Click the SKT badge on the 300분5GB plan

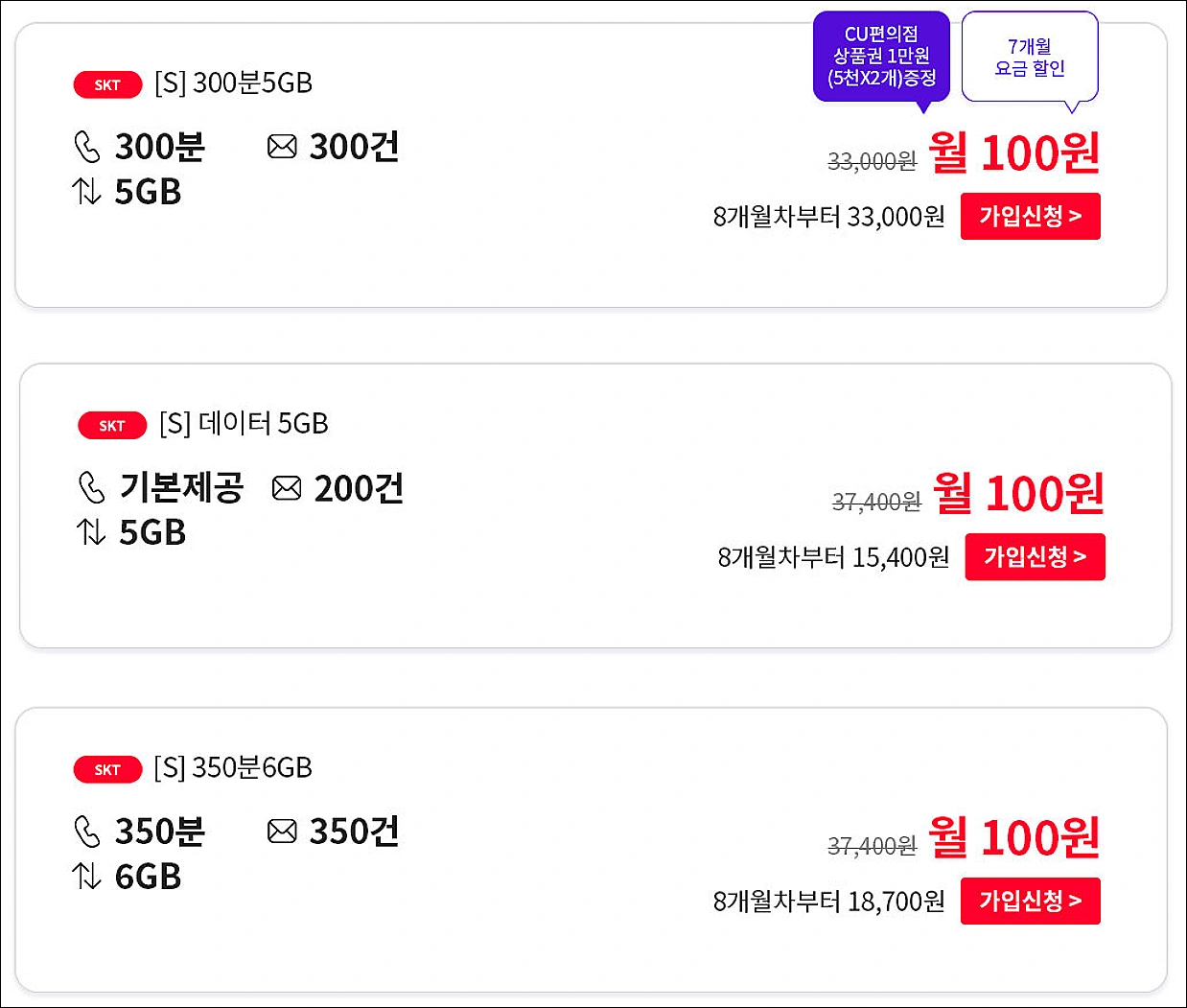pos(106,84)
